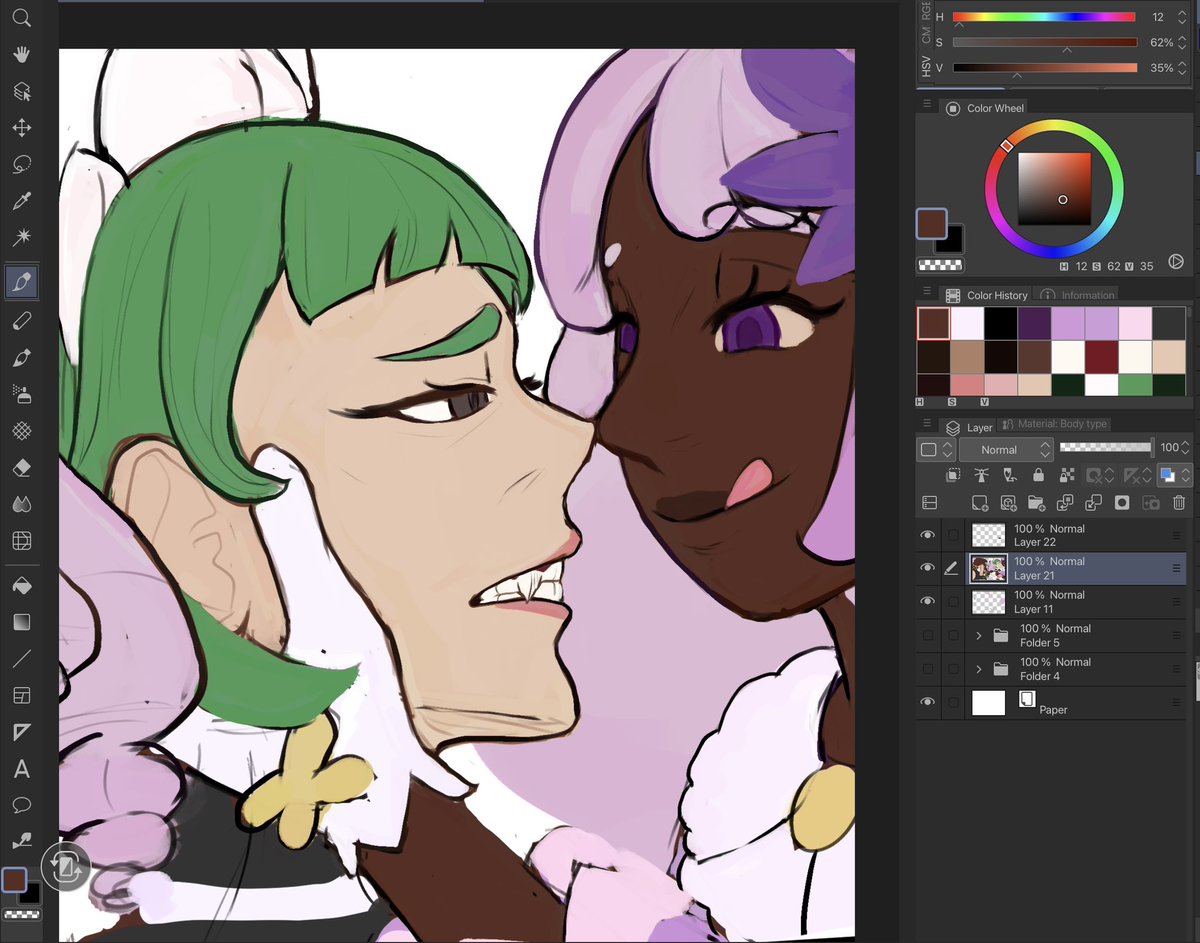
Task: Switch color wheel color space circular button
Action: 1176,262
